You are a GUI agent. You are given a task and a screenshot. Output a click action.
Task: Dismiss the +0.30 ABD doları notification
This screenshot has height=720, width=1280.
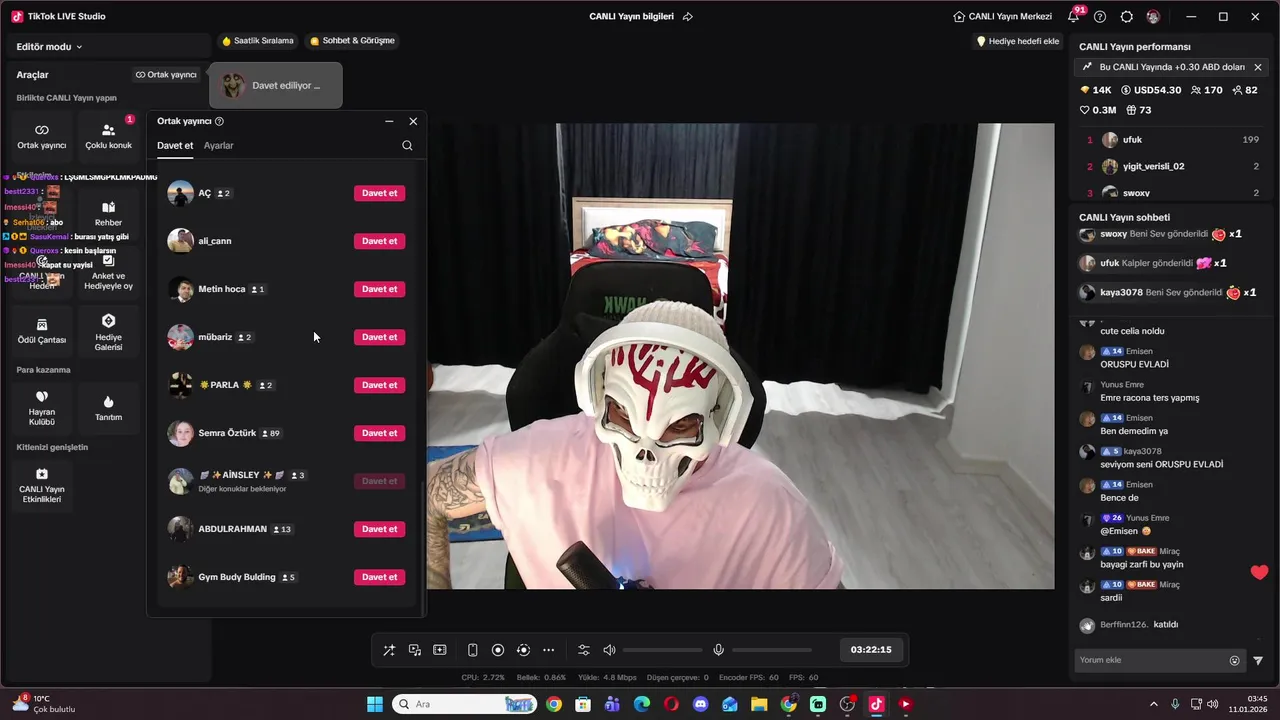click(x=1257, y=67)
